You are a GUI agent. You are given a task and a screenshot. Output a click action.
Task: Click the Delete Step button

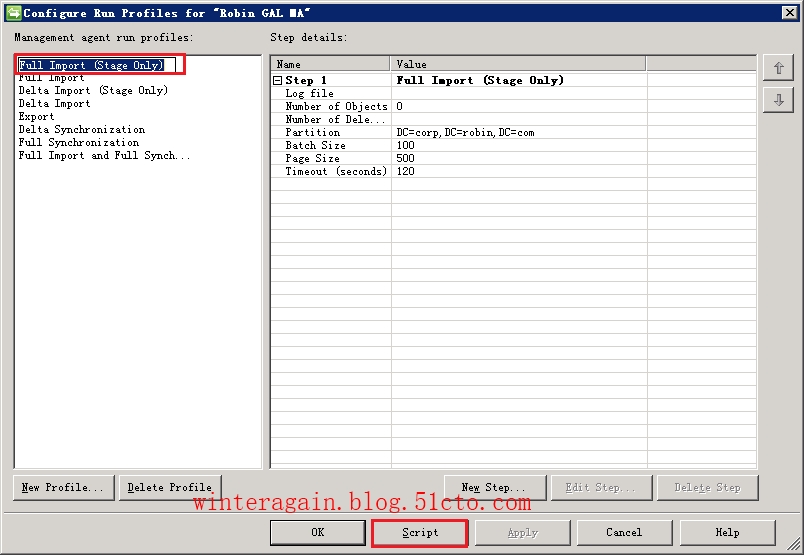click(x=708, y=488)
